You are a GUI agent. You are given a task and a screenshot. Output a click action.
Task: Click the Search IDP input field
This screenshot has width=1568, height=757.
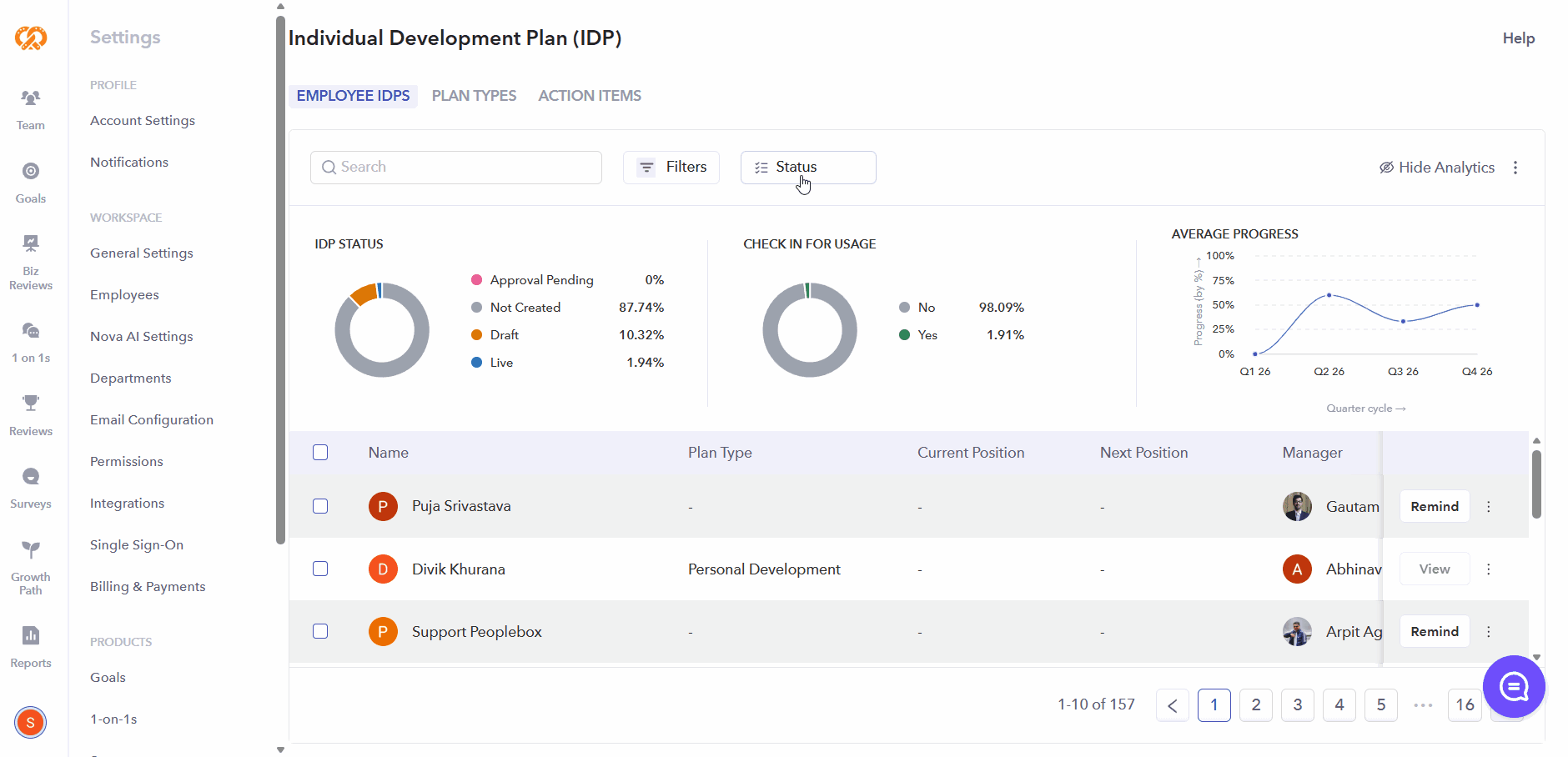click(456, 168)
